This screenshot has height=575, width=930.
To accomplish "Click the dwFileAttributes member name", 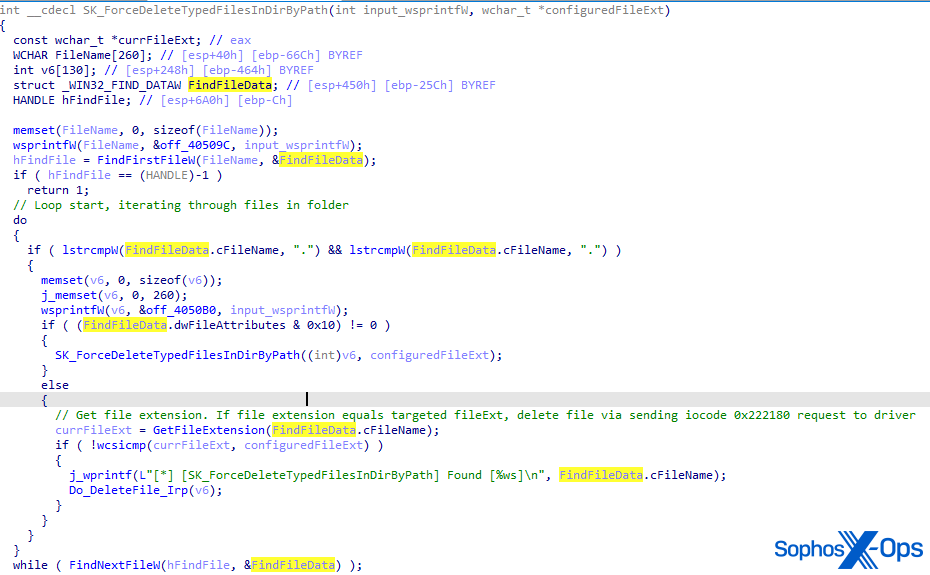I will (x=230, y=325).
